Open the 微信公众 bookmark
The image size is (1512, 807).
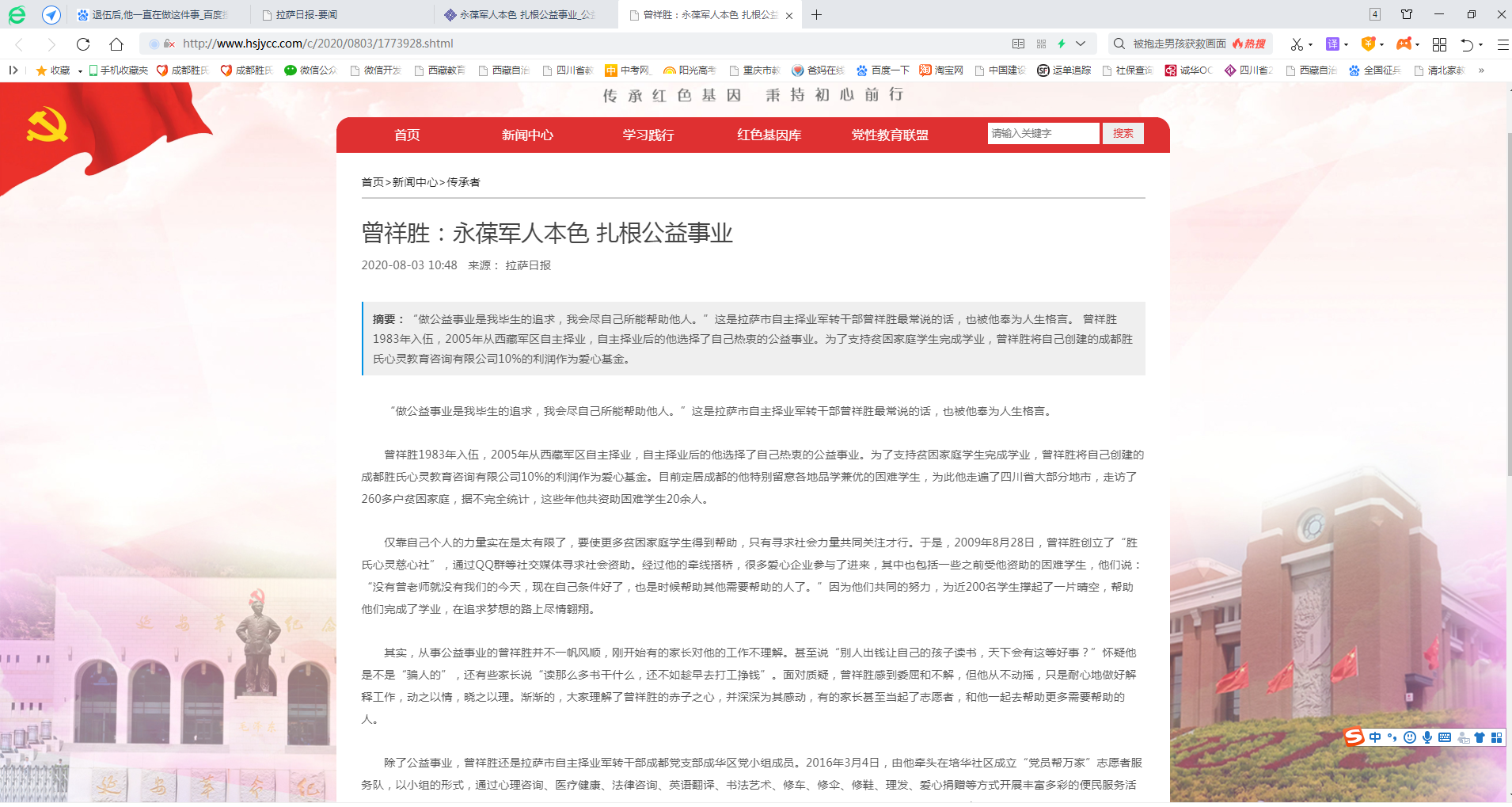pyautogui.click(x=310, y=70)
